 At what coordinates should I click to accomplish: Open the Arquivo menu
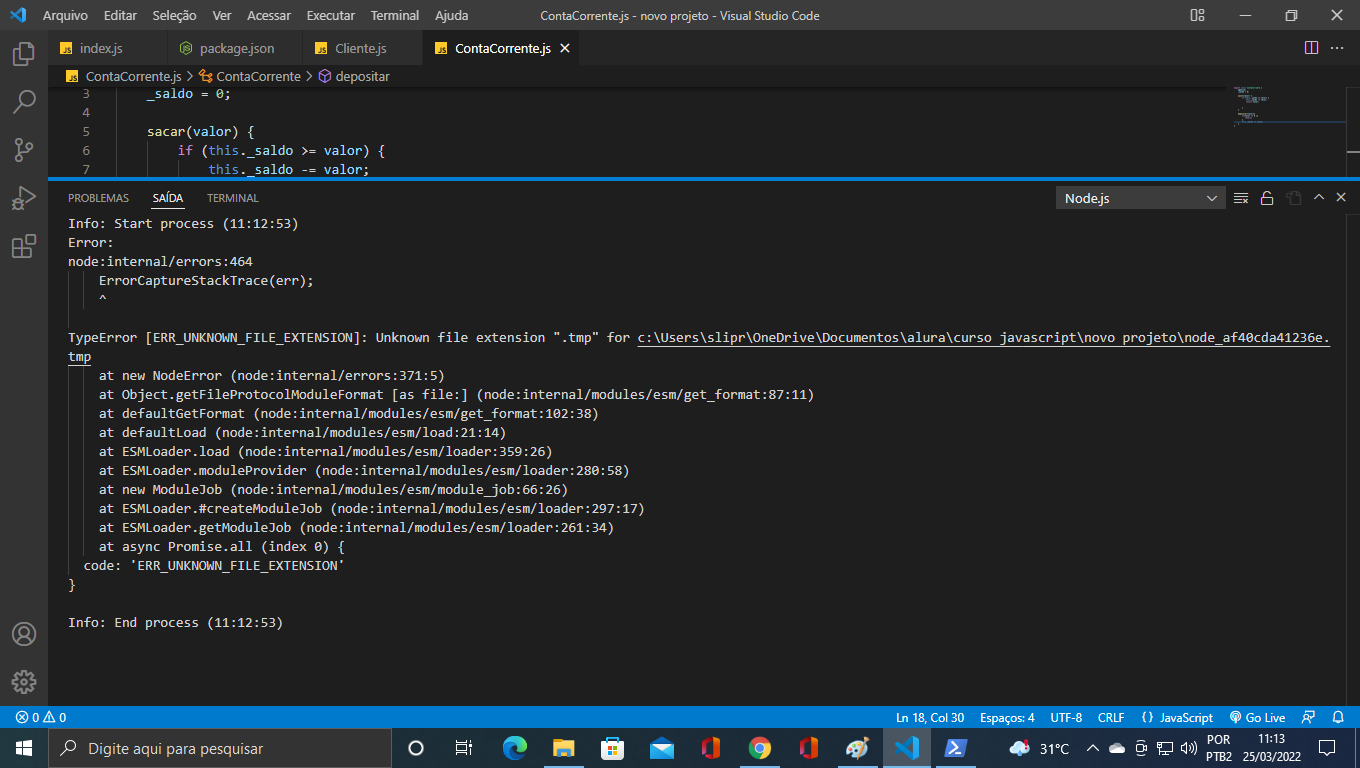65,15
